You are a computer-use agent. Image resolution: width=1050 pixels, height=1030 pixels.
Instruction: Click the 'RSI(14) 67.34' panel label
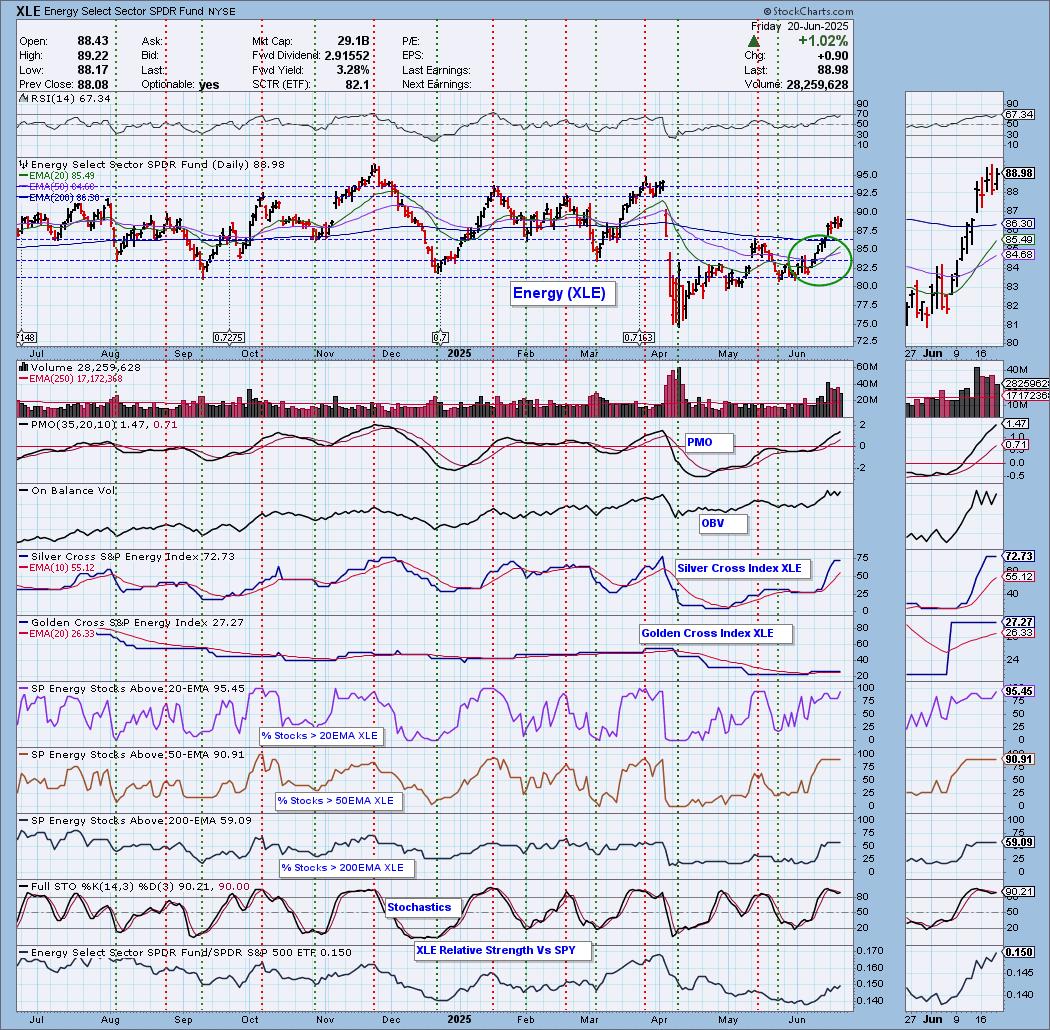[x=65, y=98]
